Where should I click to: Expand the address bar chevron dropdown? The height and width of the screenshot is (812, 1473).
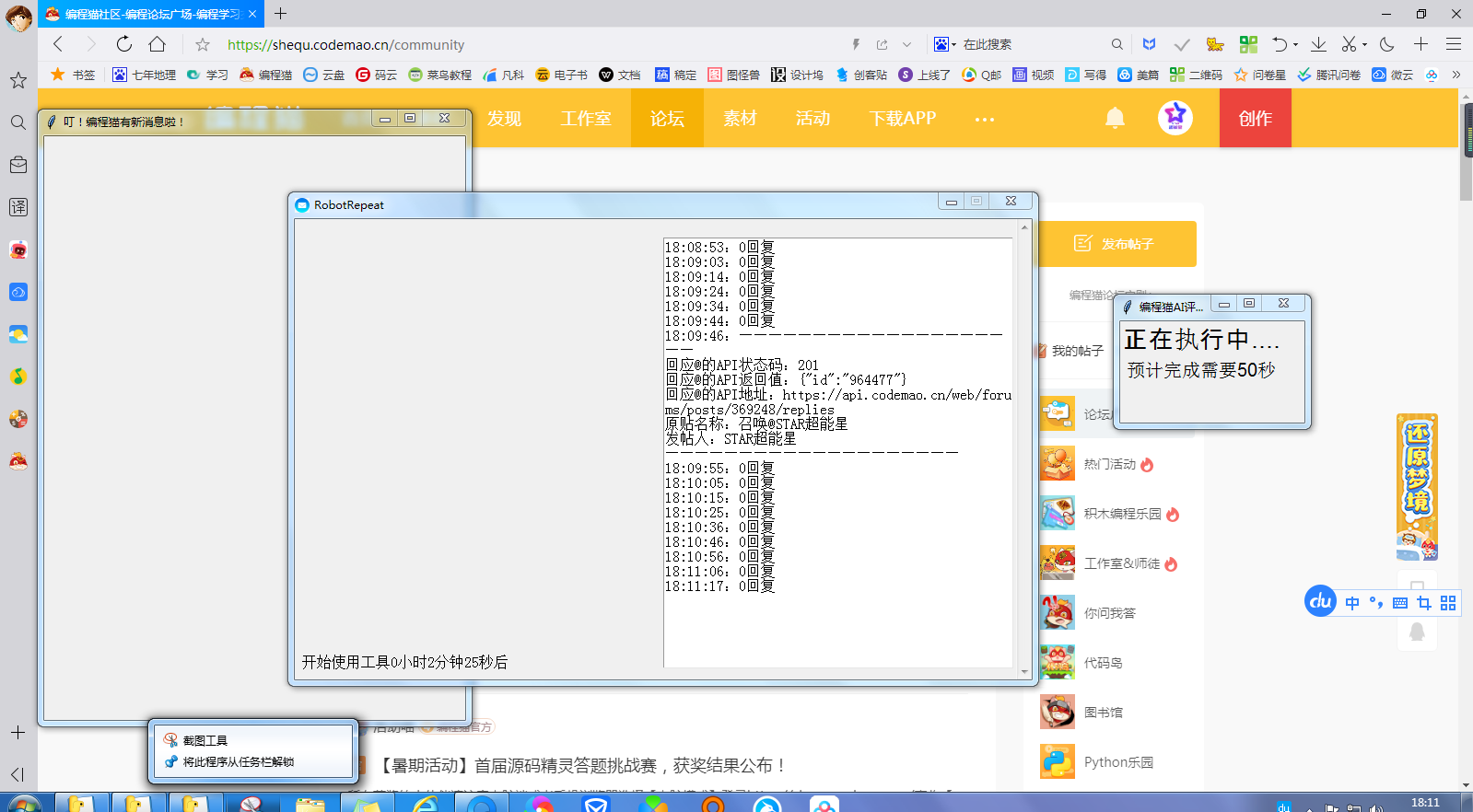[x=907, y=44]
